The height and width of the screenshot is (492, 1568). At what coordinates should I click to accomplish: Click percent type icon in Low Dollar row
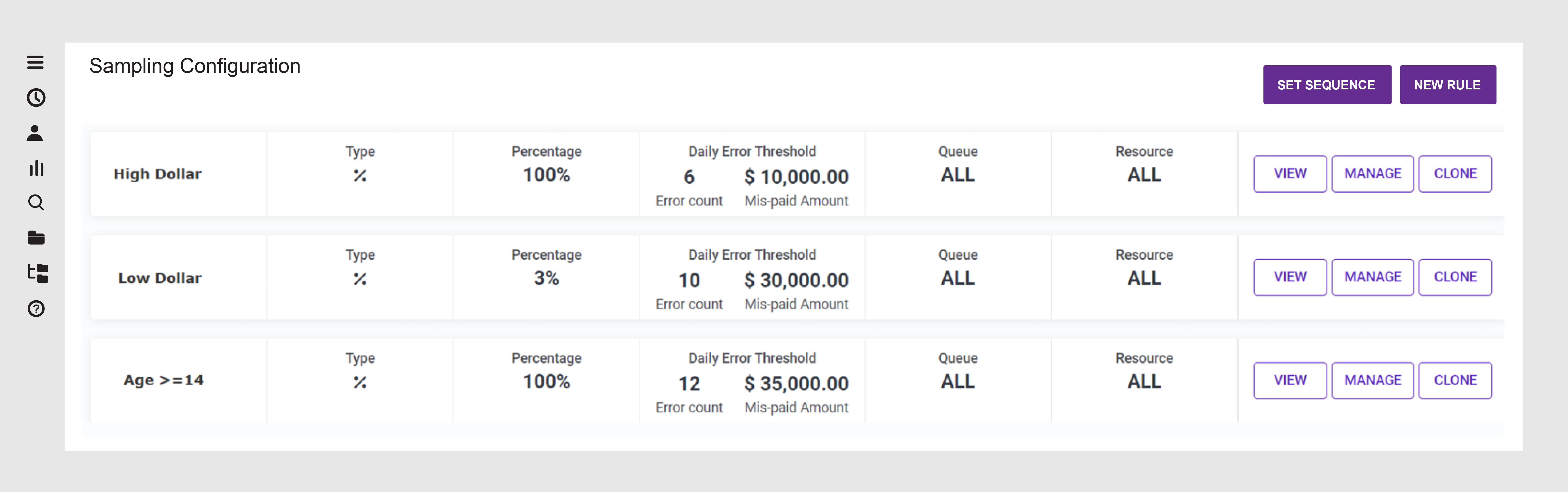click(360, 279)
